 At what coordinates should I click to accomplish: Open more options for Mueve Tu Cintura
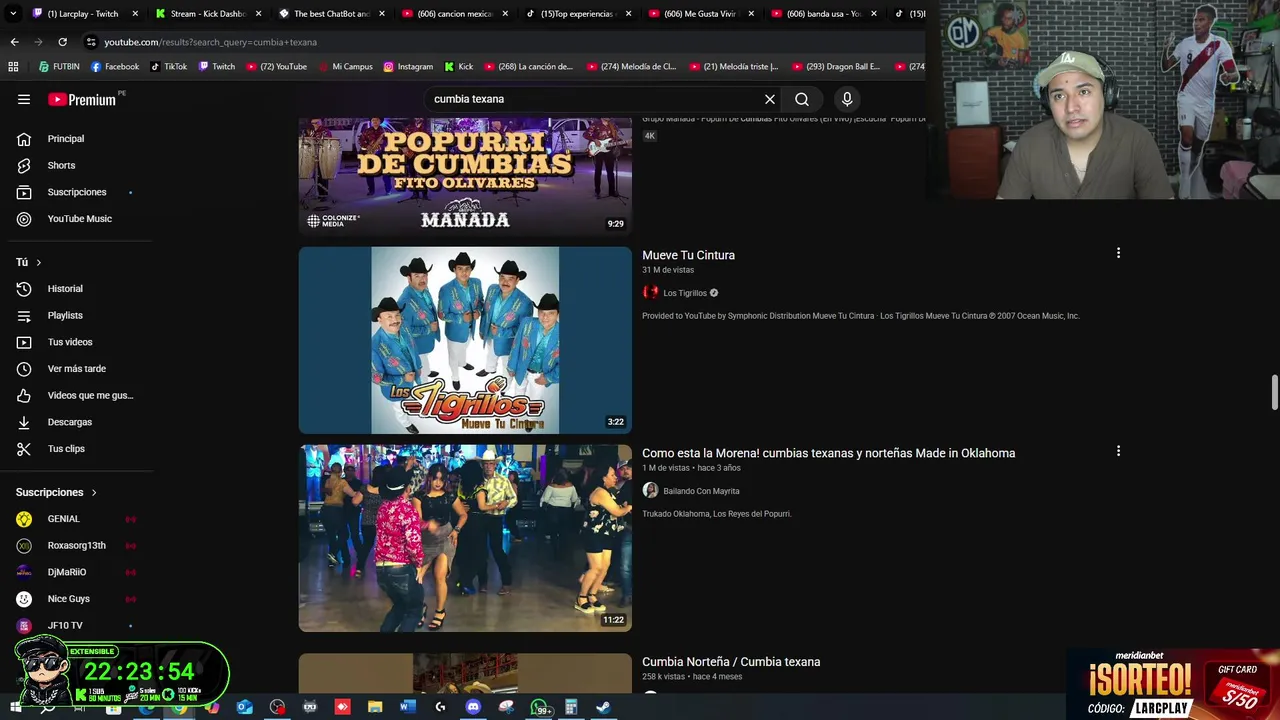click(1118, 253)
